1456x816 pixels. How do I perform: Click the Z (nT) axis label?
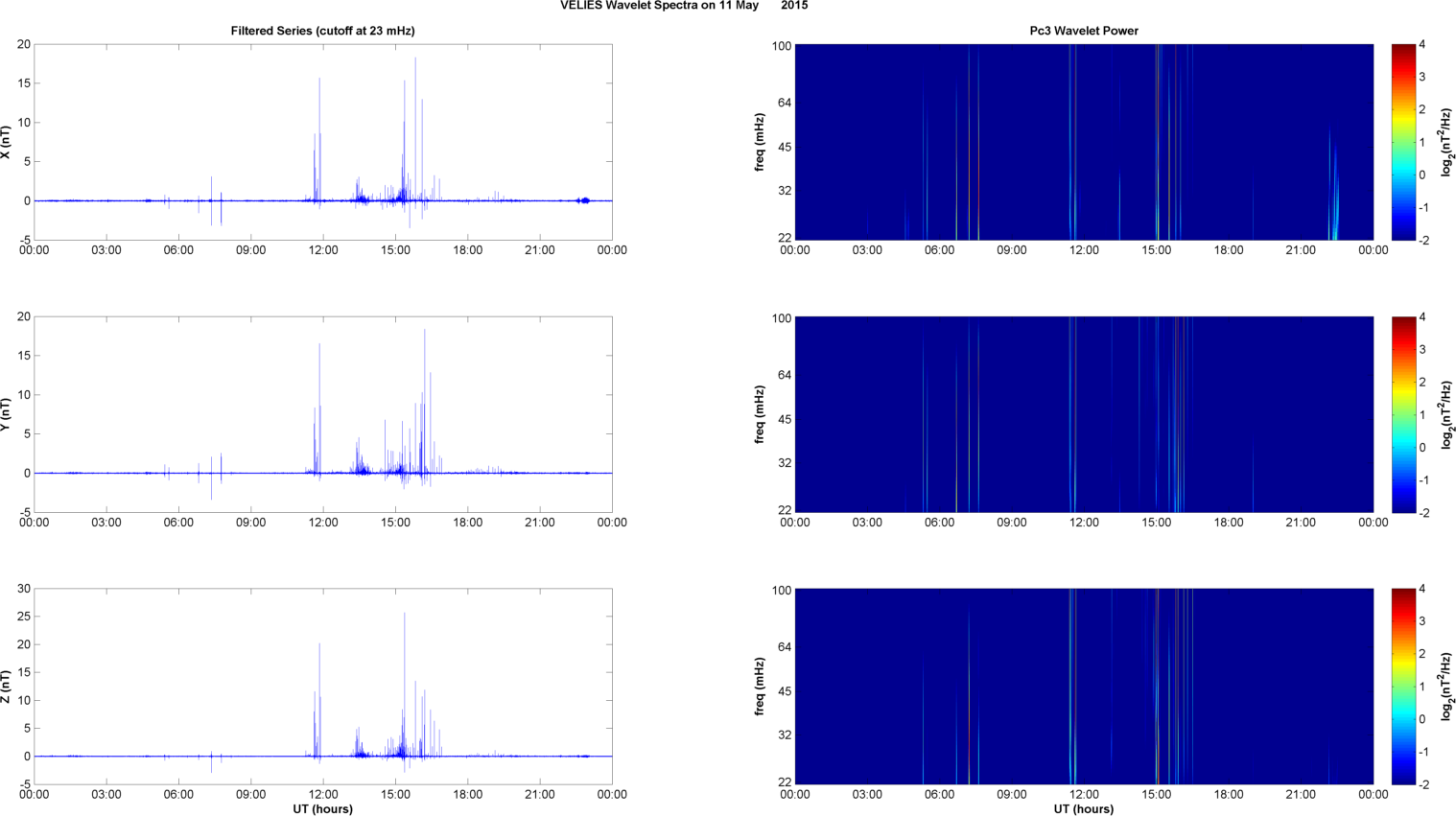(6, 687)
